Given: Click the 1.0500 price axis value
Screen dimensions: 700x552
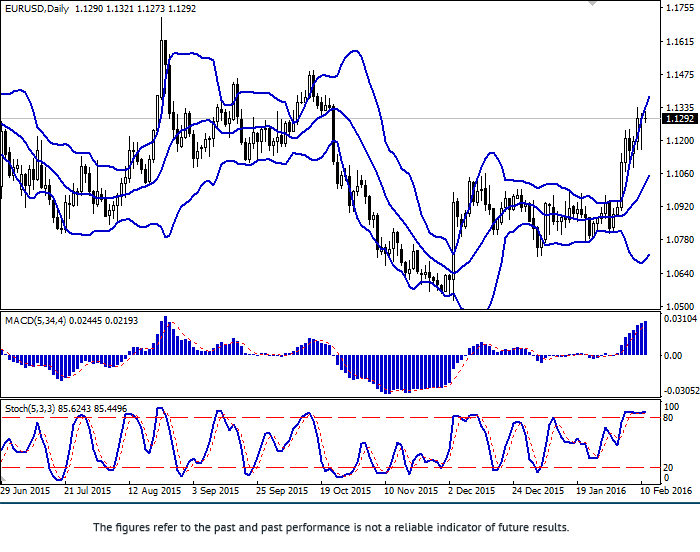Looking at the screenshot, I should coord(680,307).
